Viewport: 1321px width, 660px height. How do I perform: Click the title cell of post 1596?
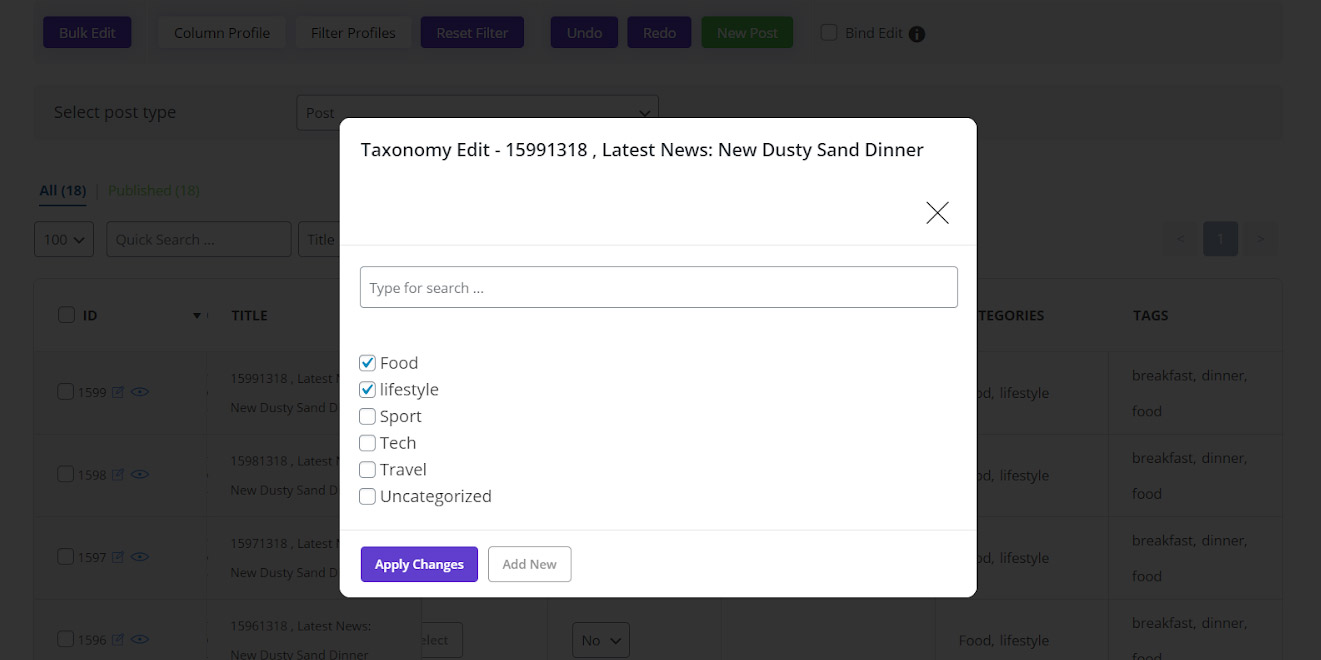pyautogui.click(x=300, y=640)
